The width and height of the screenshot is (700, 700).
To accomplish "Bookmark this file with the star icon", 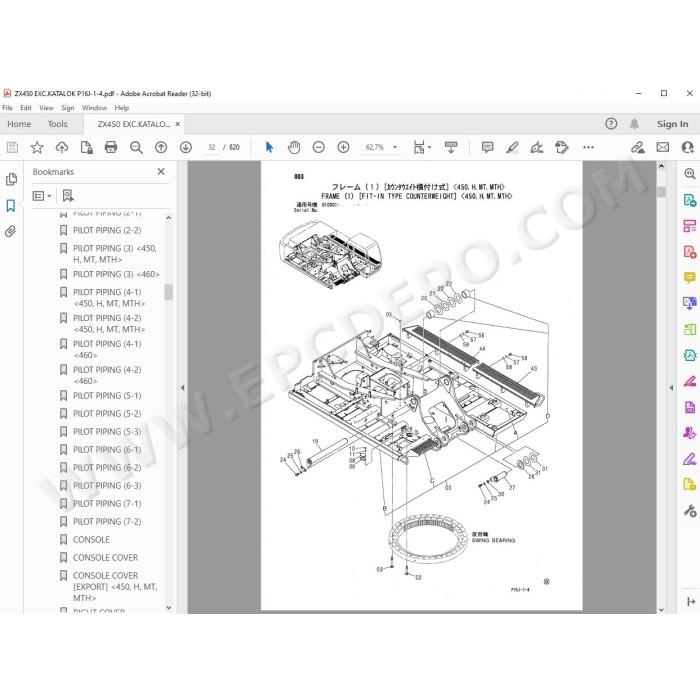I will [37, 147].
